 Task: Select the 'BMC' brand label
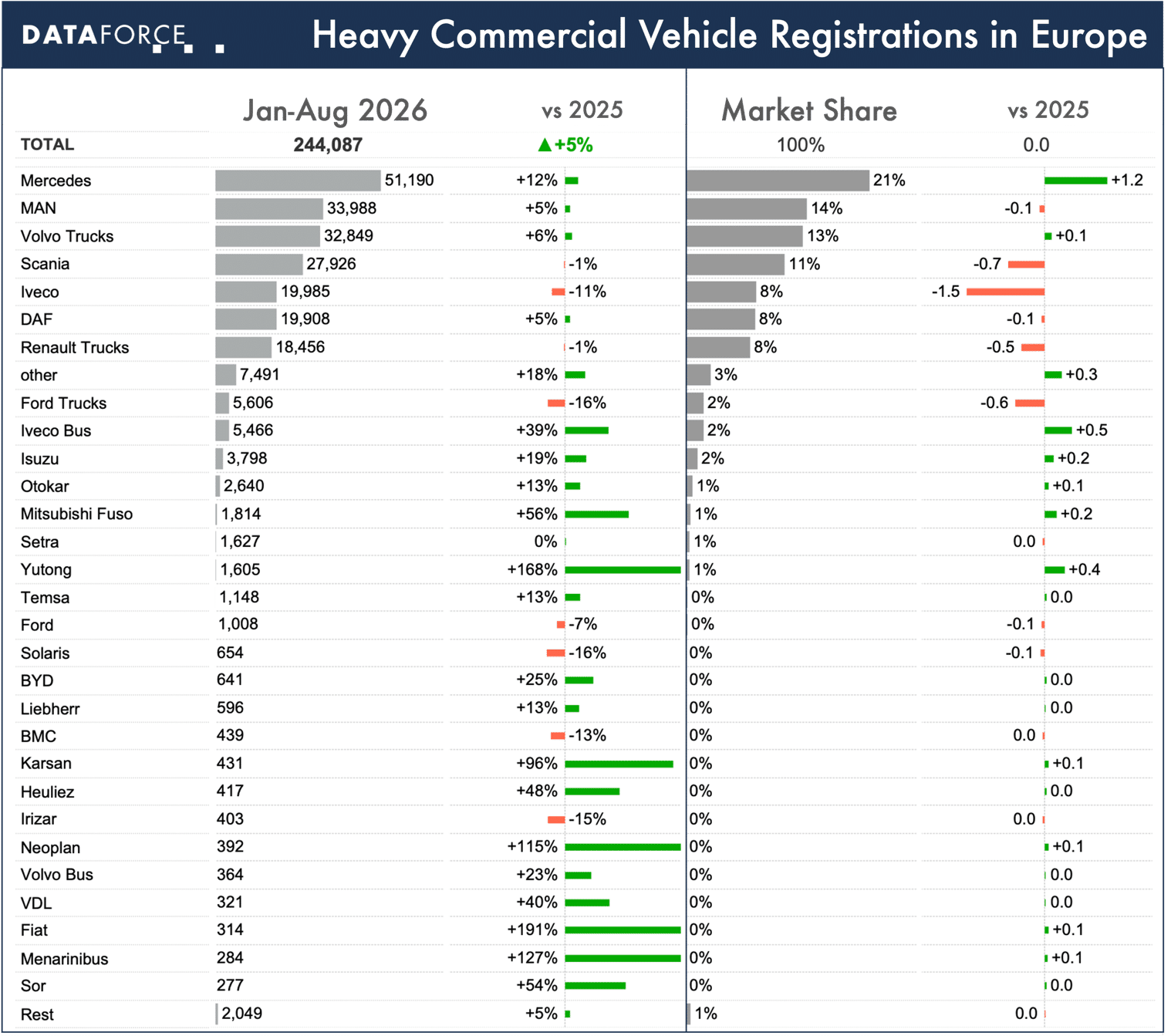tap(39, 737)
